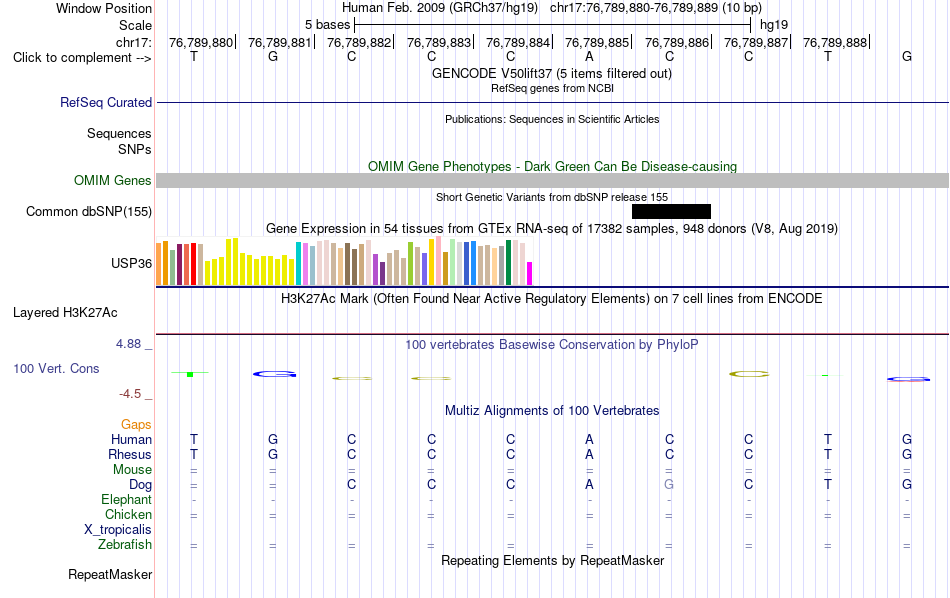Click the SNPs track label
The height and width of the screenshot is (598, 950).
pos(135,149)
